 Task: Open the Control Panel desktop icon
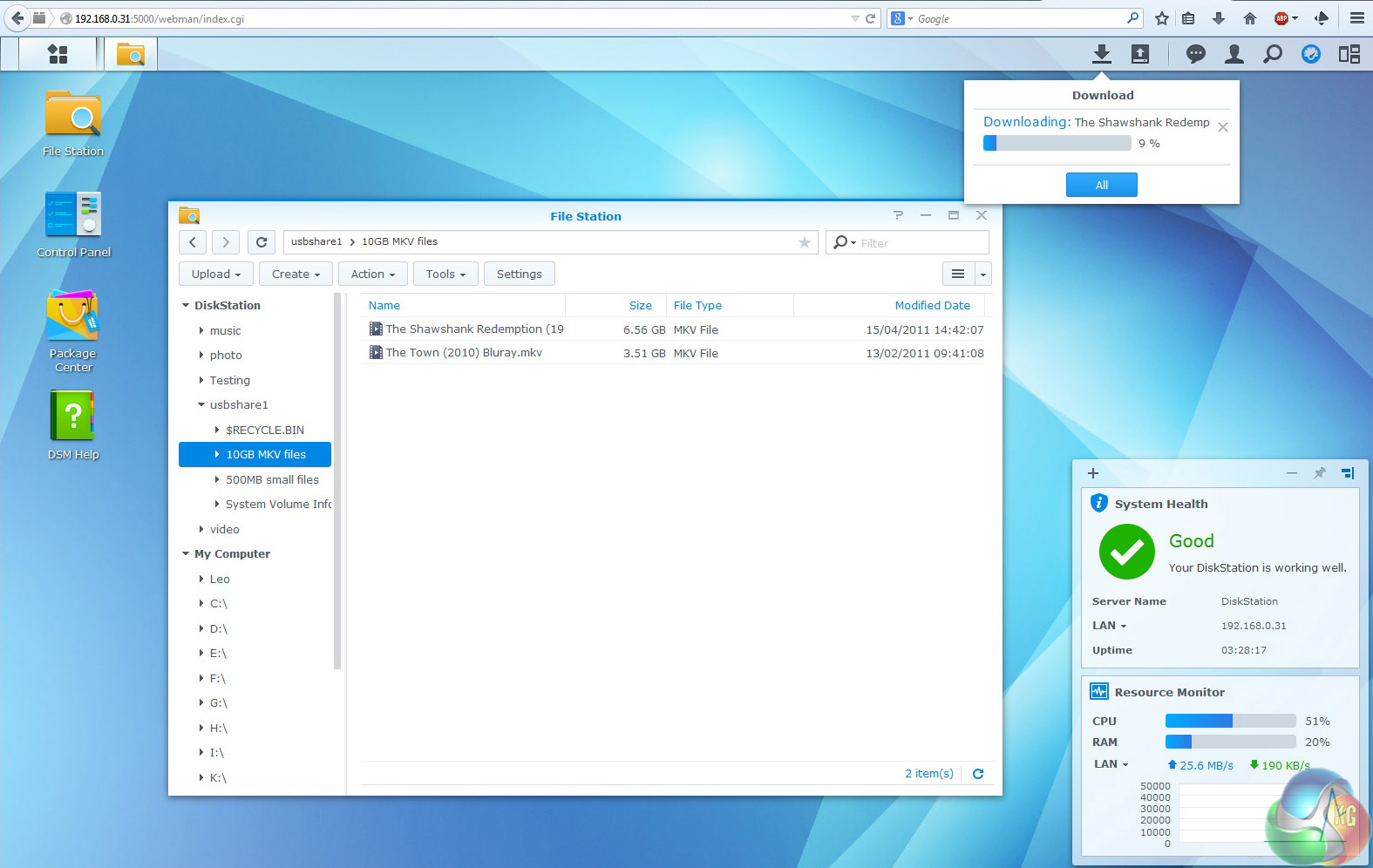click(73, 215)
